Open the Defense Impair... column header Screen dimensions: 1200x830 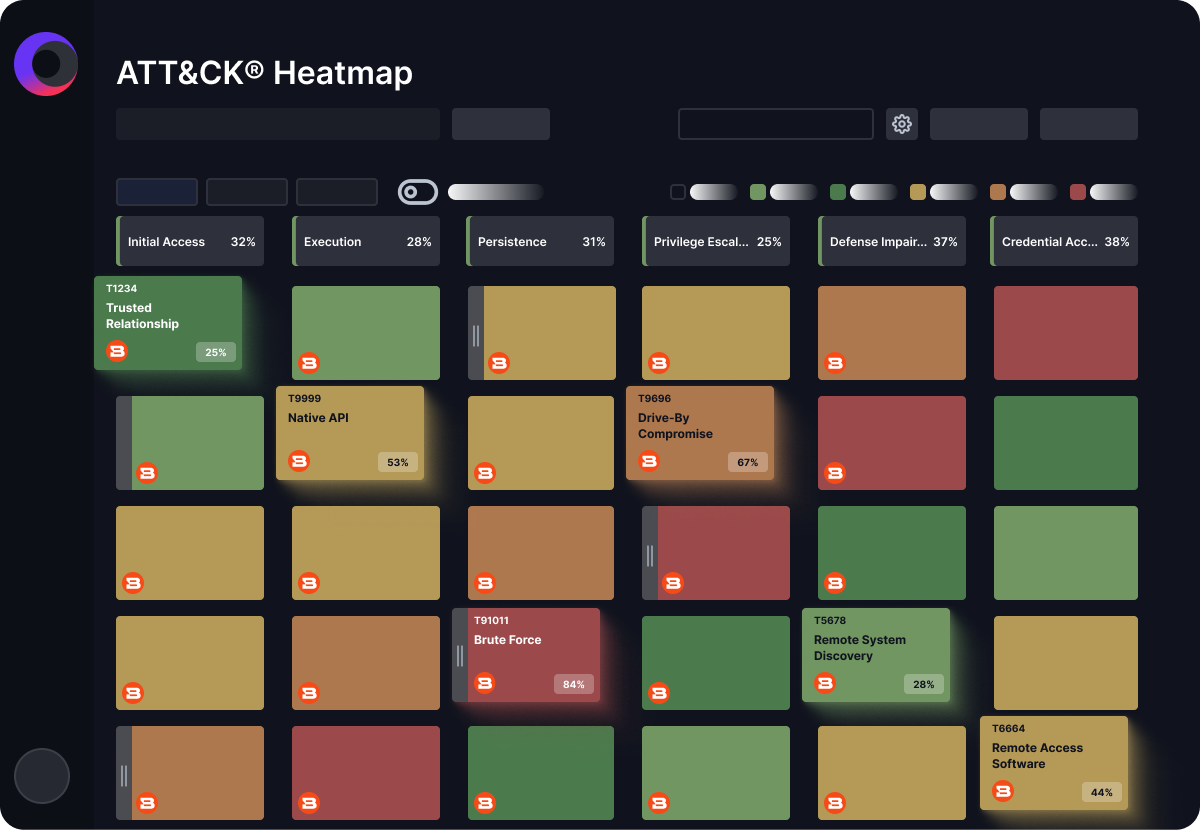pyautogui.click(x=892, y=241)
